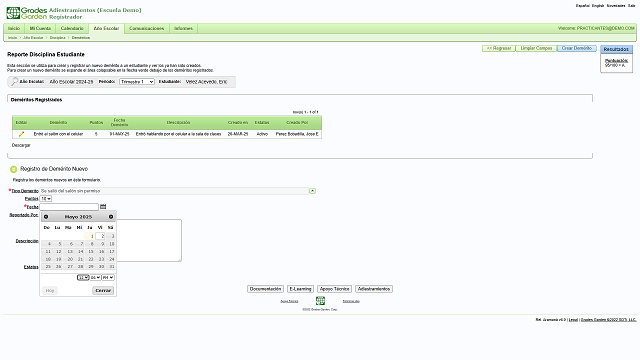The width and height of the screenshot is (640, 360).
Task: Open the AM/PM dropdown in date picker
Action: (x=108, y=278)
